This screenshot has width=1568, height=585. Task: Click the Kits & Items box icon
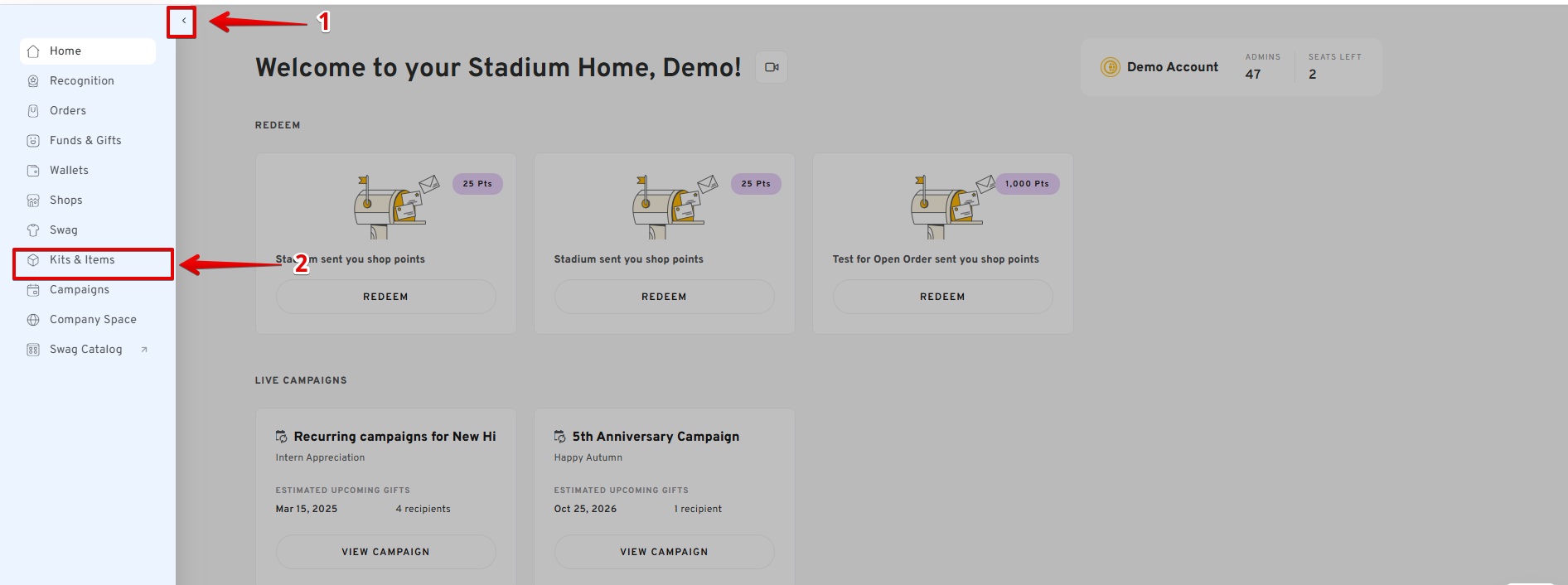point(33,260)
